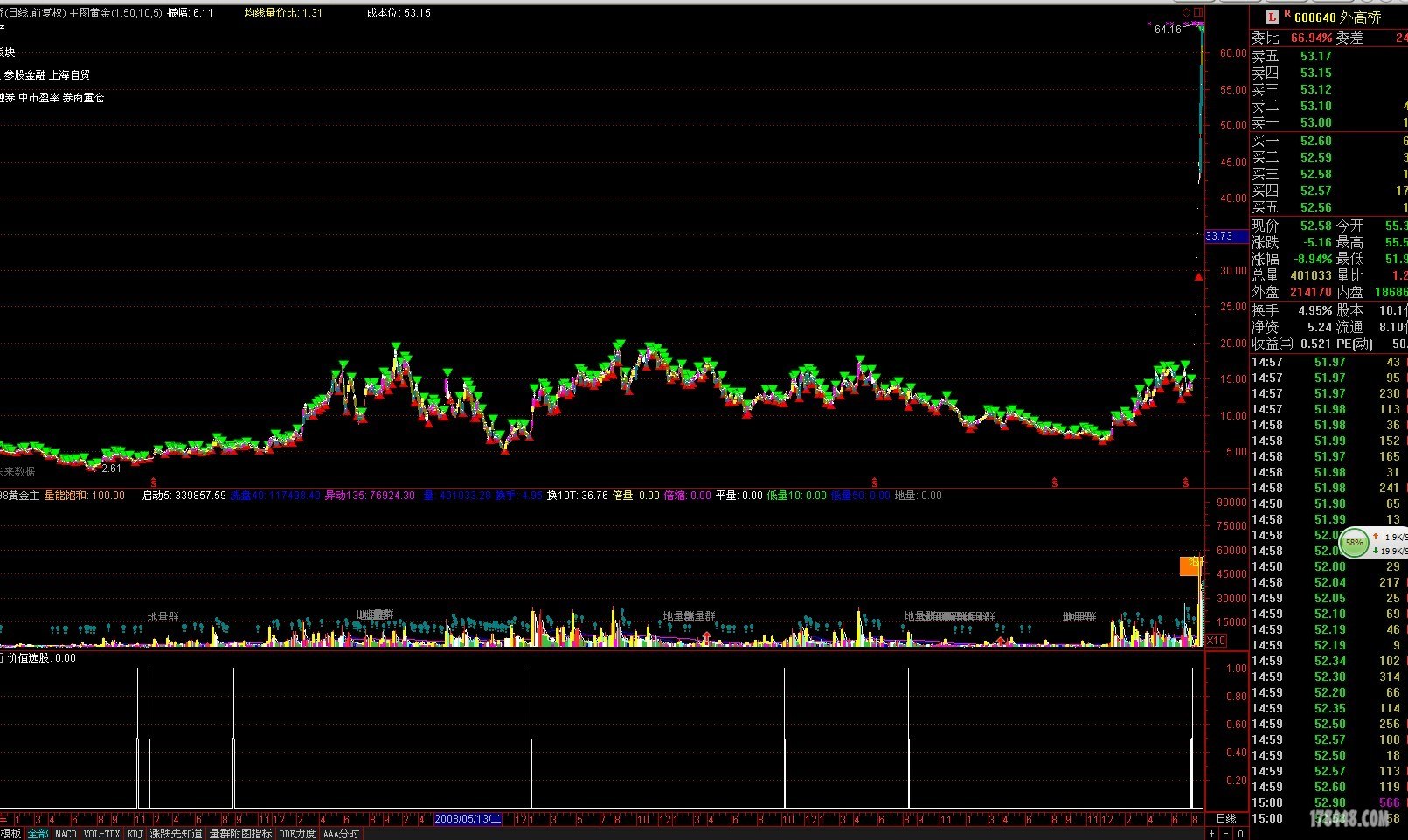Open the 日线 period selector
The image size is (1408, 840).
pos(1226,819)
